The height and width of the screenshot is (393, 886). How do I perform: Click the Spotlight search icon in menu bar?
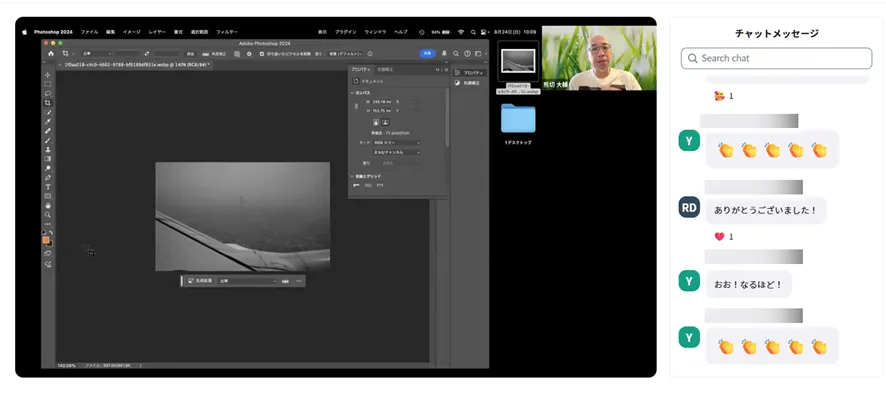pos(474,32)
